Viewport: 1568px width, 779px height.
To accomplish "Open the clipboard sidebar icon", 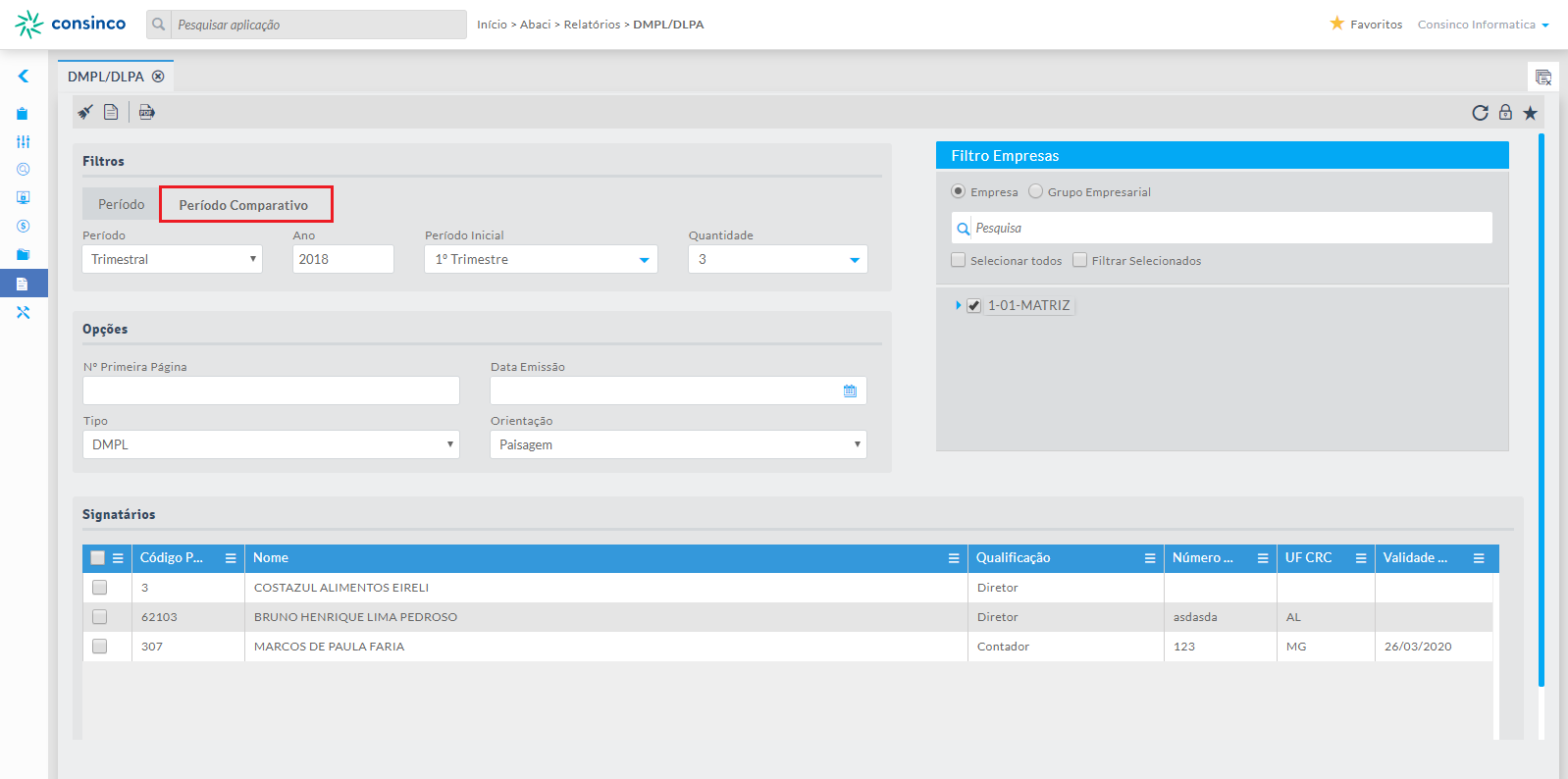I will (23, 114).
